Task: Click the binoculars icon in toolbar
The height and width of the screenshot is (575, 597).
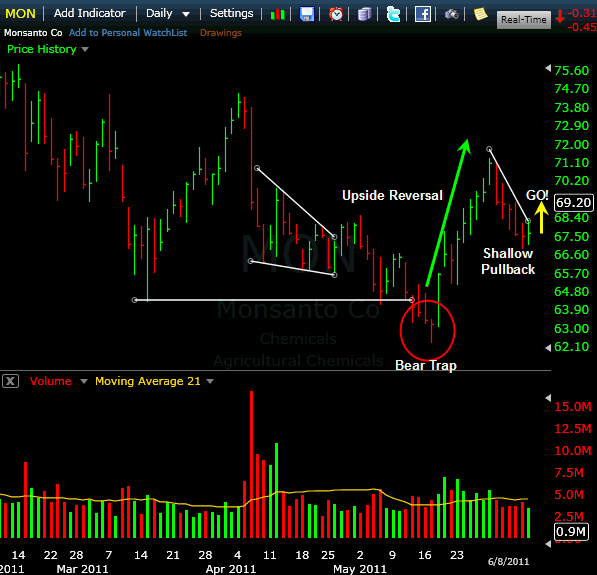Action: tap(452, 14)
